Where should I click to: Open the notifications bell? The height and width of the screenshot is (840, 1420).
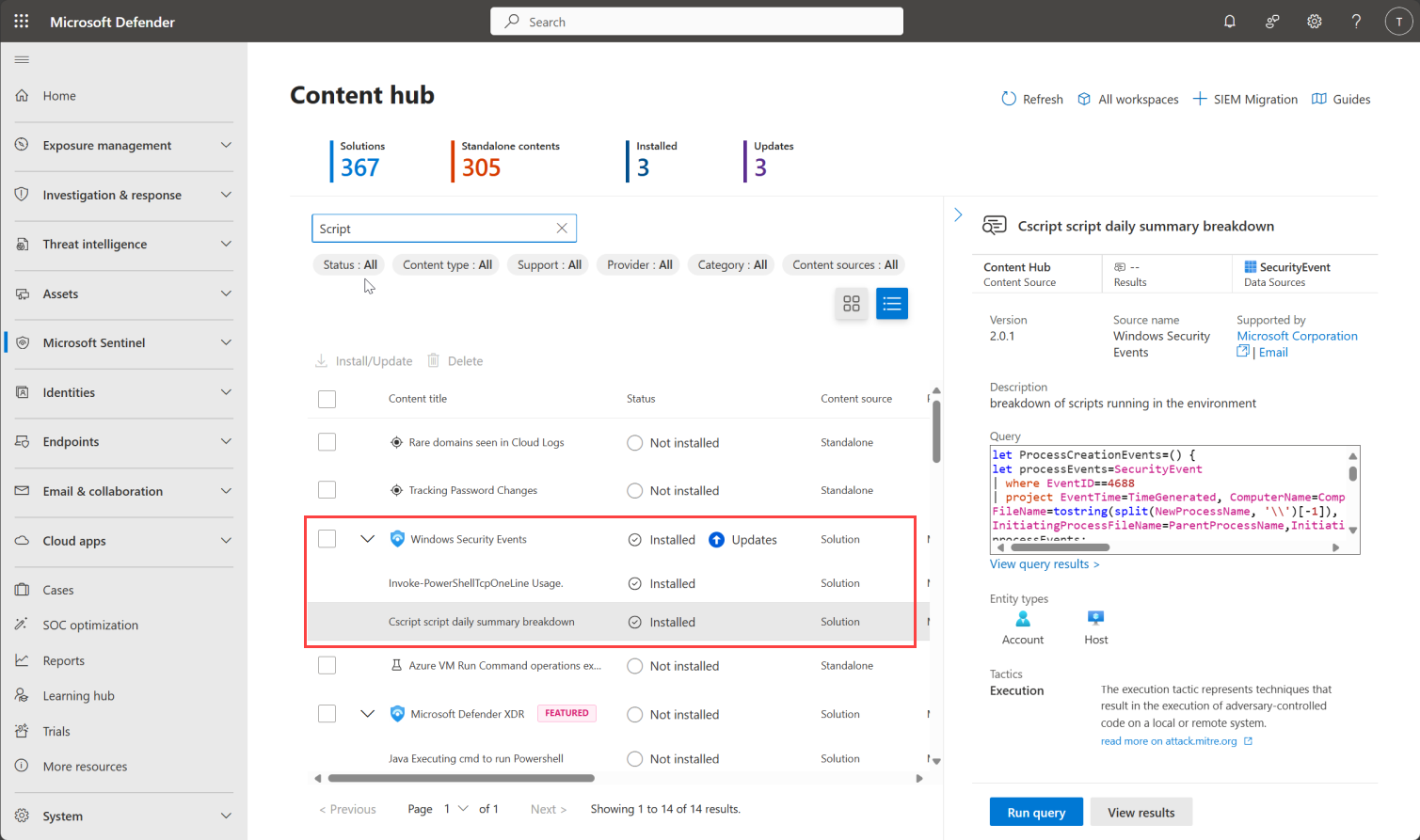point(1229,21)
